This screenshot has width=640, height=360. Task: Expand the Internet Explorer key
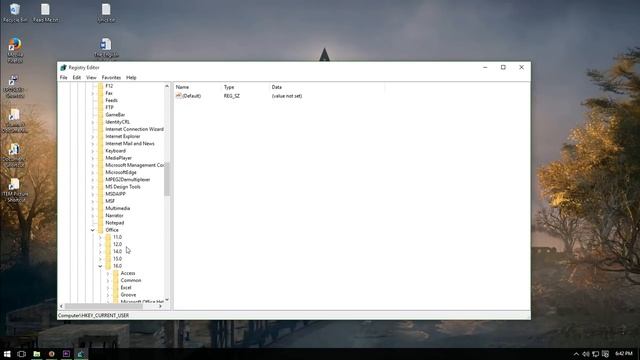93,136
